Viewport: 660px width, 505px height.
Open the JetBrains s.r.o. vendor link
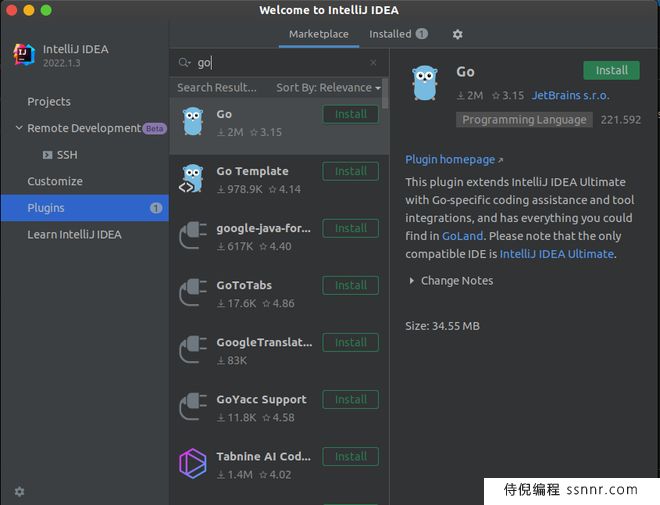[x=570, y=96]
